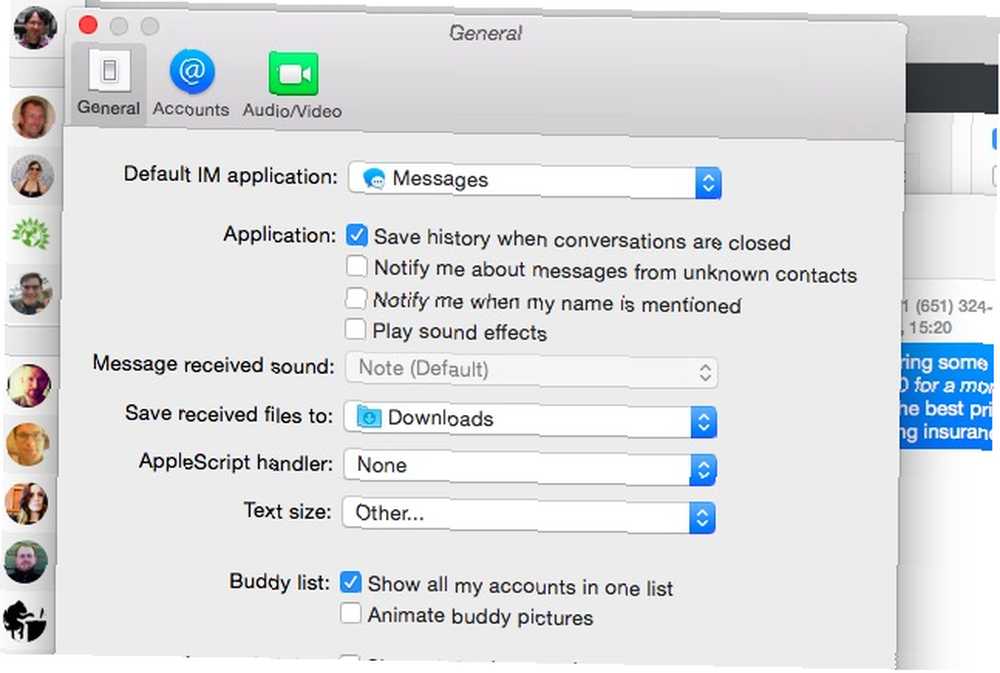Switch to the Accounts preferences tab
The width and height of the screenshot is (1000, 673).
(191, 84)
